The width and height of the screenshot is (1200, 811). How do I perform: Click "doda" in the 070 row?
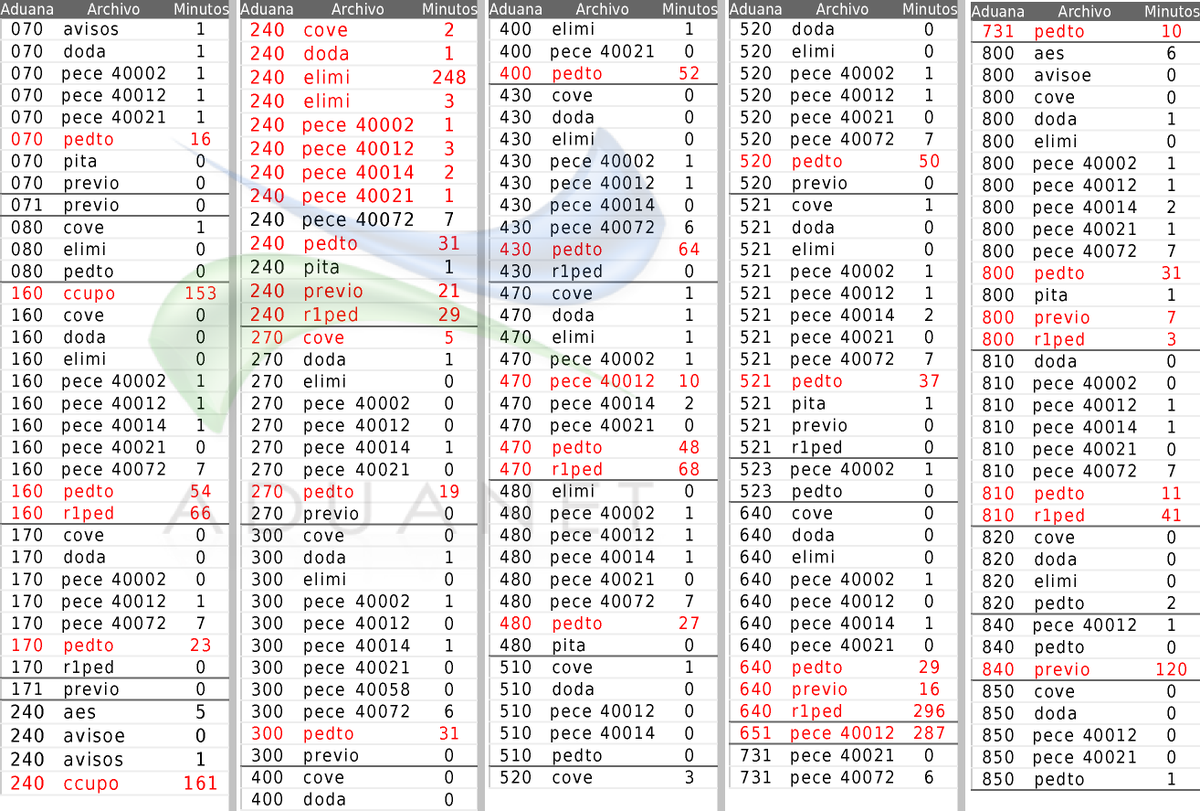tap(84, 51)
